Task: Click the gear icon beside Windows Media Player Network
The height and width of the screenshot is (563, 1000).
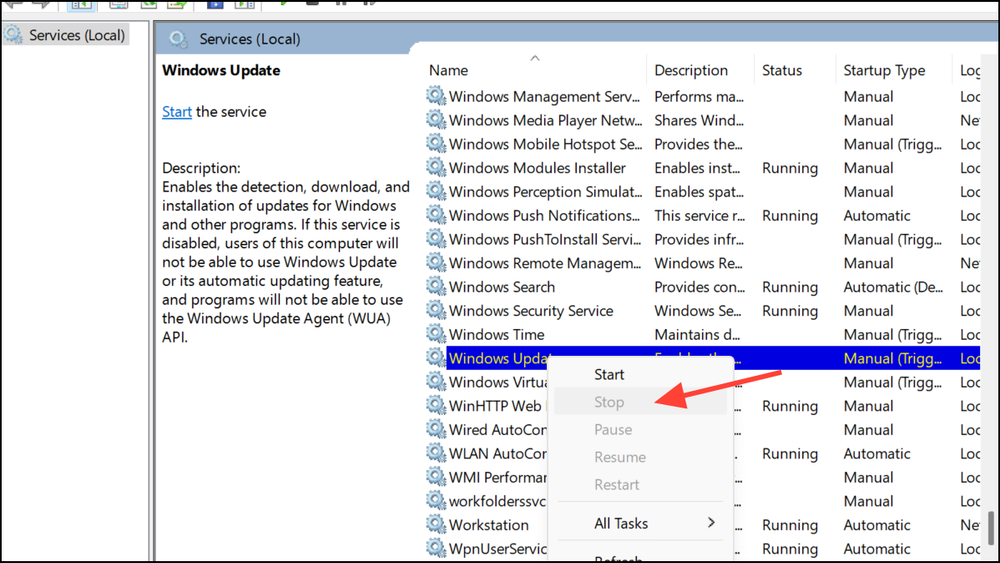Action: tap(436, 120)
